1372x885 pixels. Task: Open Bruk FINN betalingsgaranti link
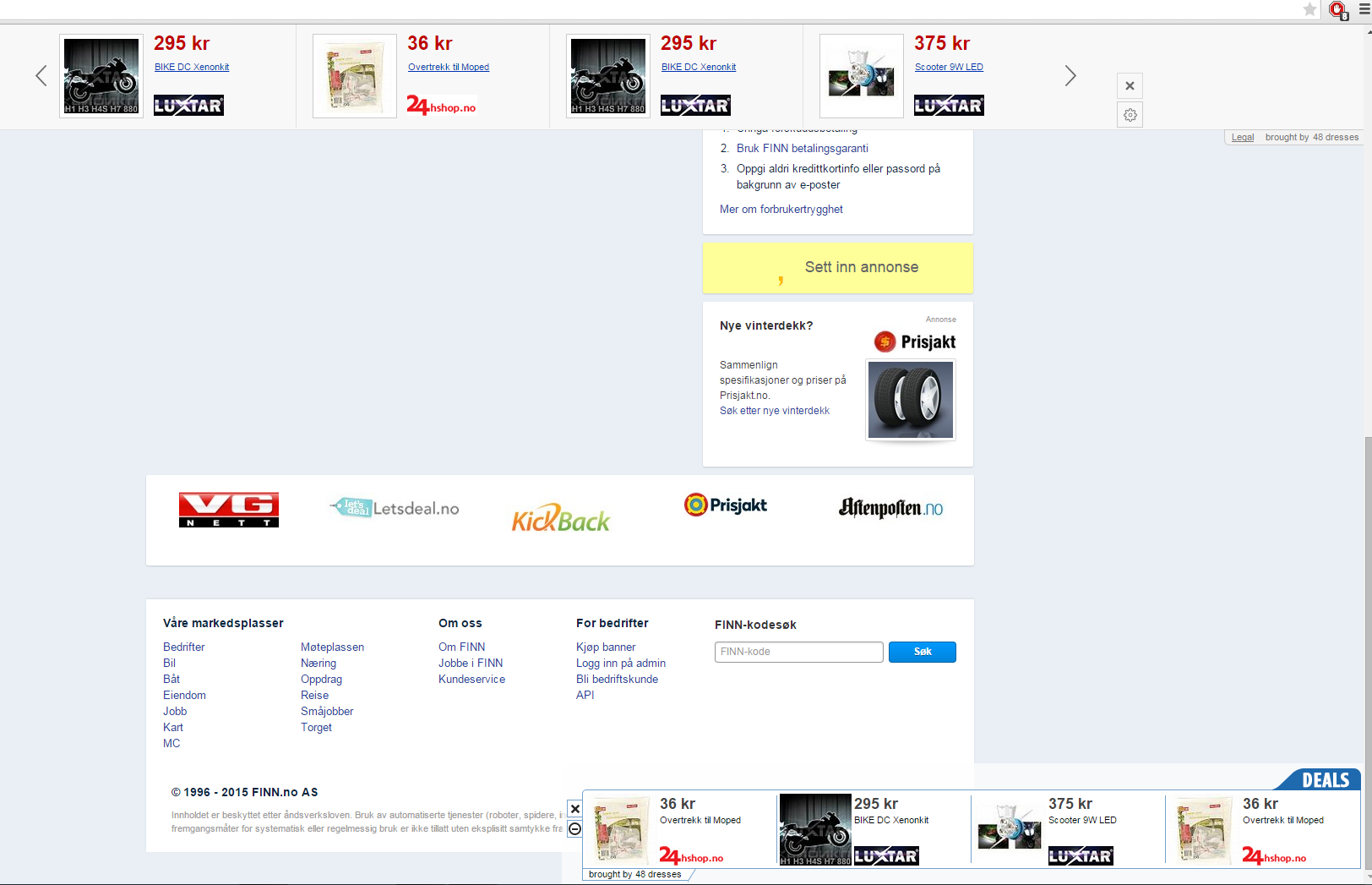click(802, 148)
